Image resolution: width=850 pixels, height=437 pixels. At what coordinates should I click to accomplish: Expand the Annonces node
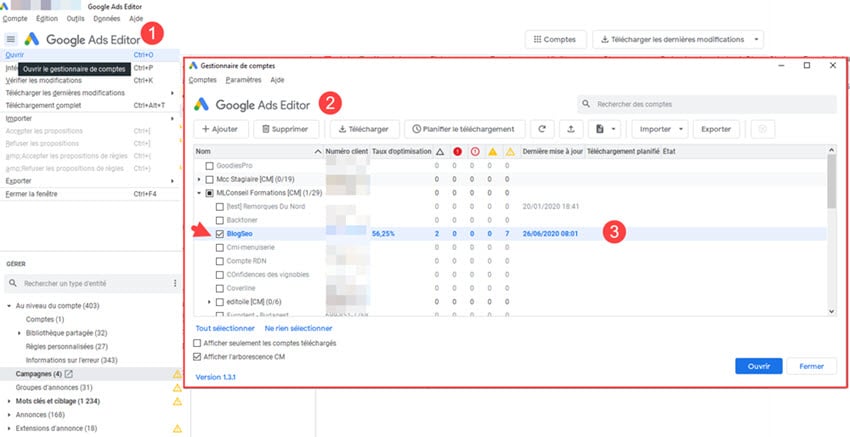pyautogui.click(x=9, y=415)
